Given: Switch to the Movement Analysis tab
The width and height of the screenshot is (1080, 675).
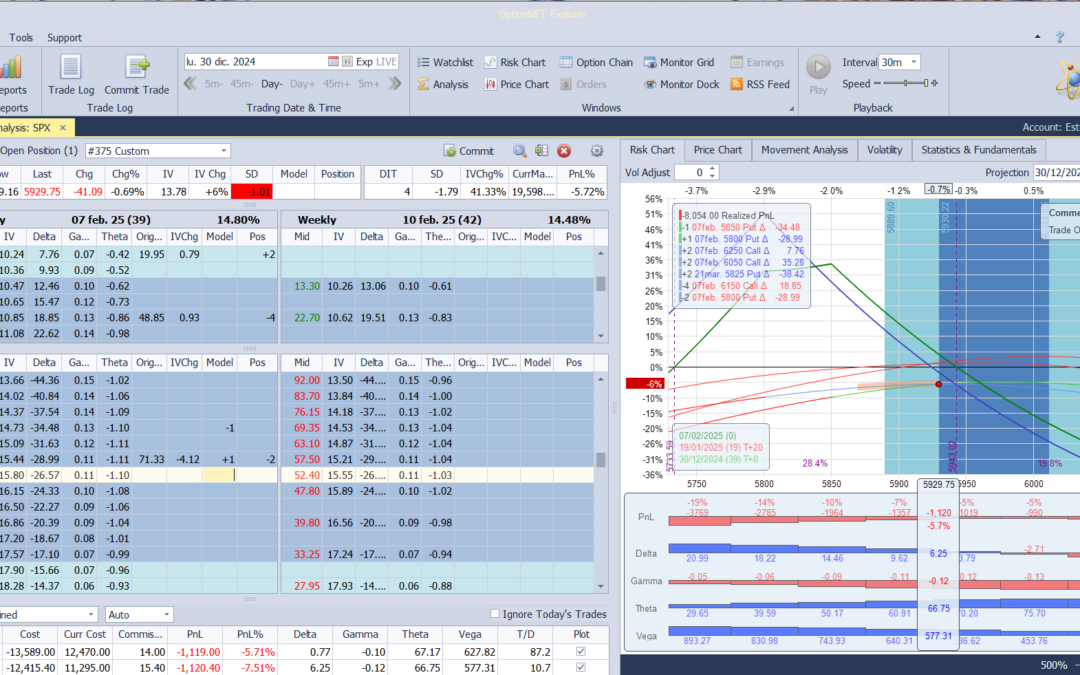Looking at the screenshot, I should coord(804,149).
